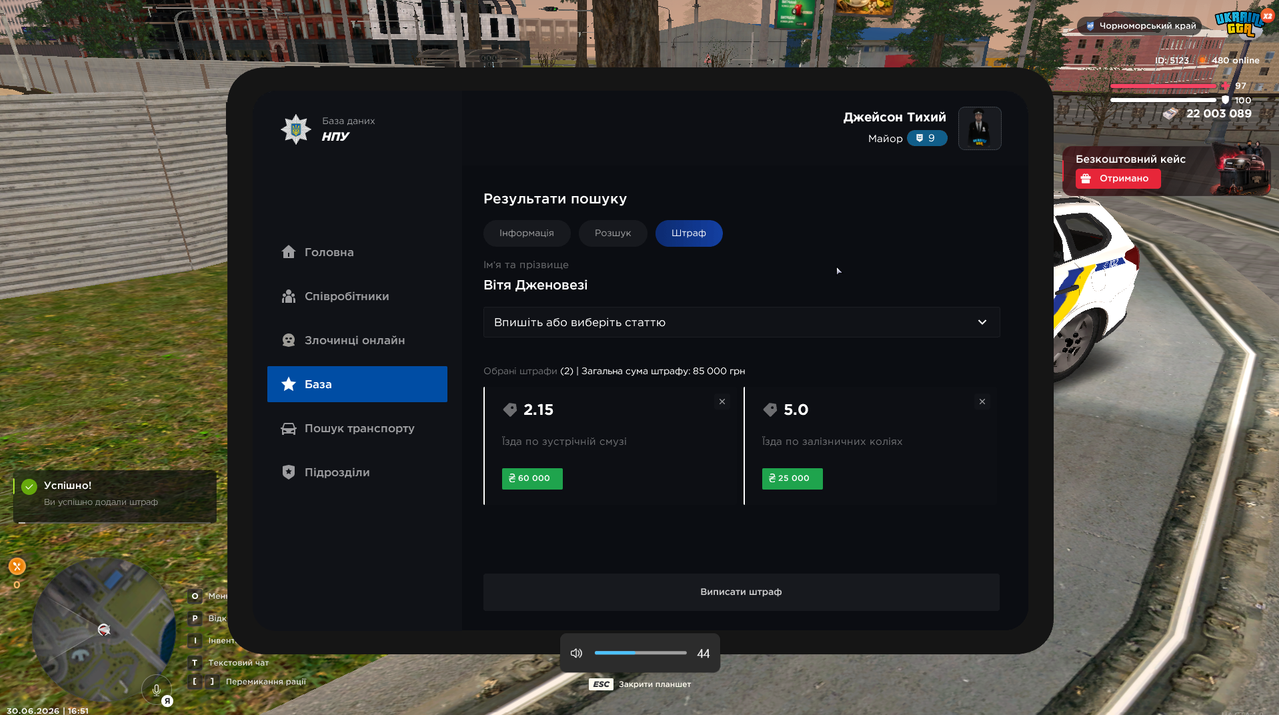This screenshot has width=1279, height=715.
Task: Click the shield icon beside Підрозділи
Action: tap(288, 472)
